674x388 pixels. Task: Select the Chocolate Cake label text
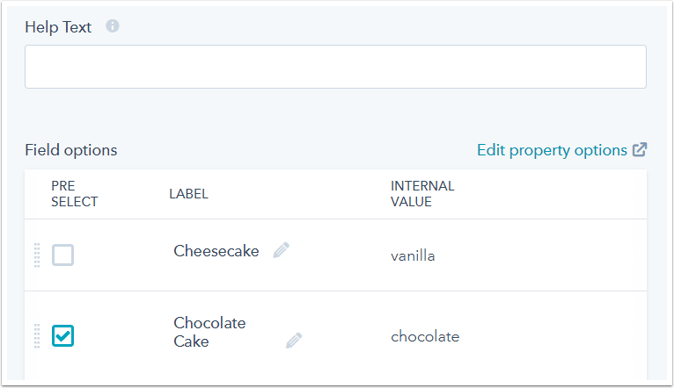click(210, 332)
